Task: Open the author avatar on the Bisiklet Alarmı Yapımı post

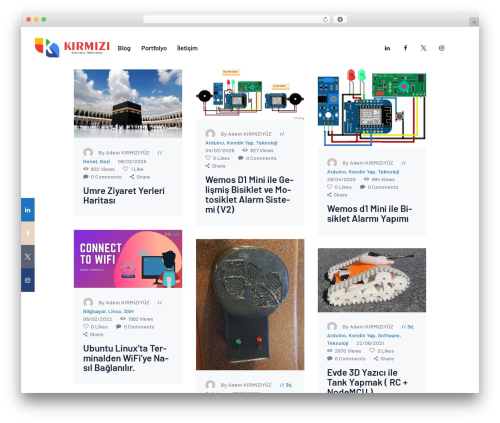Action: [332, 163]
